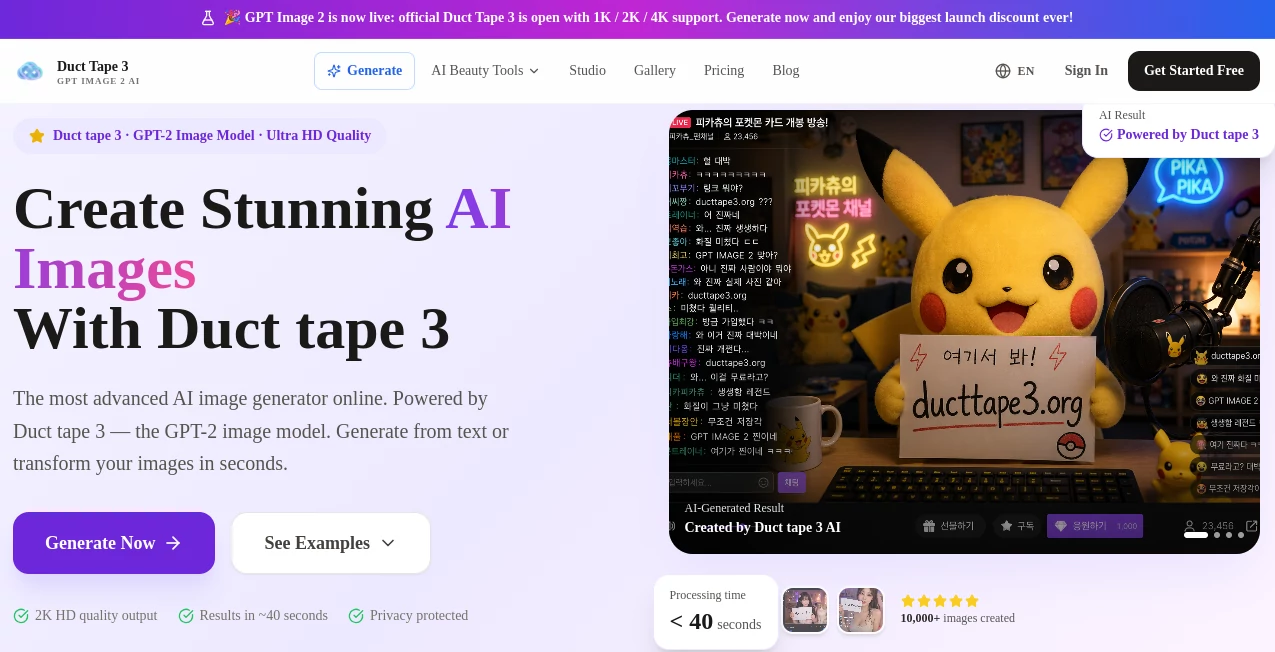
Task: Click the Privacy protected text
Action: (x=419, y=616)
